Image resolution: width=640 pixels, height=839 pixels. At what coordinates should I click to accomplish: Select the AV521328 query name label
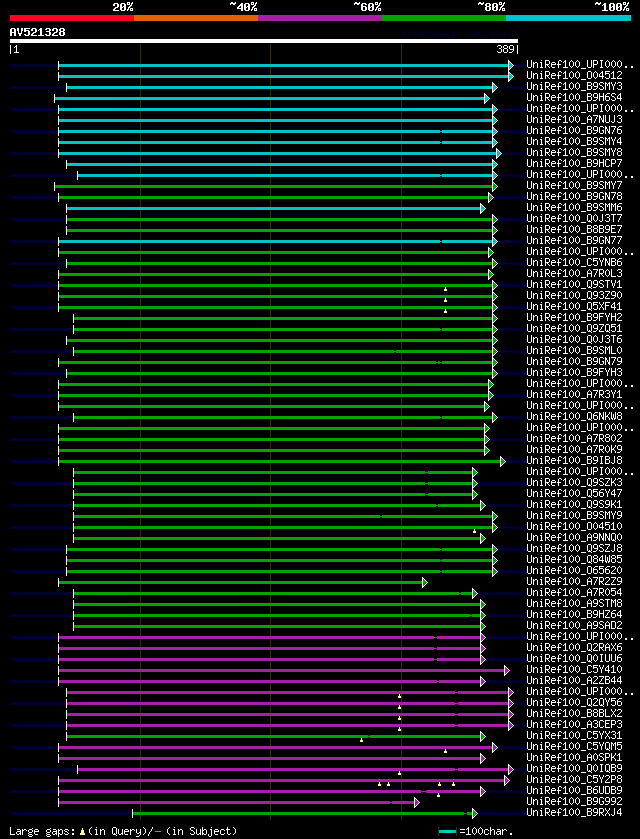[37, 32]
